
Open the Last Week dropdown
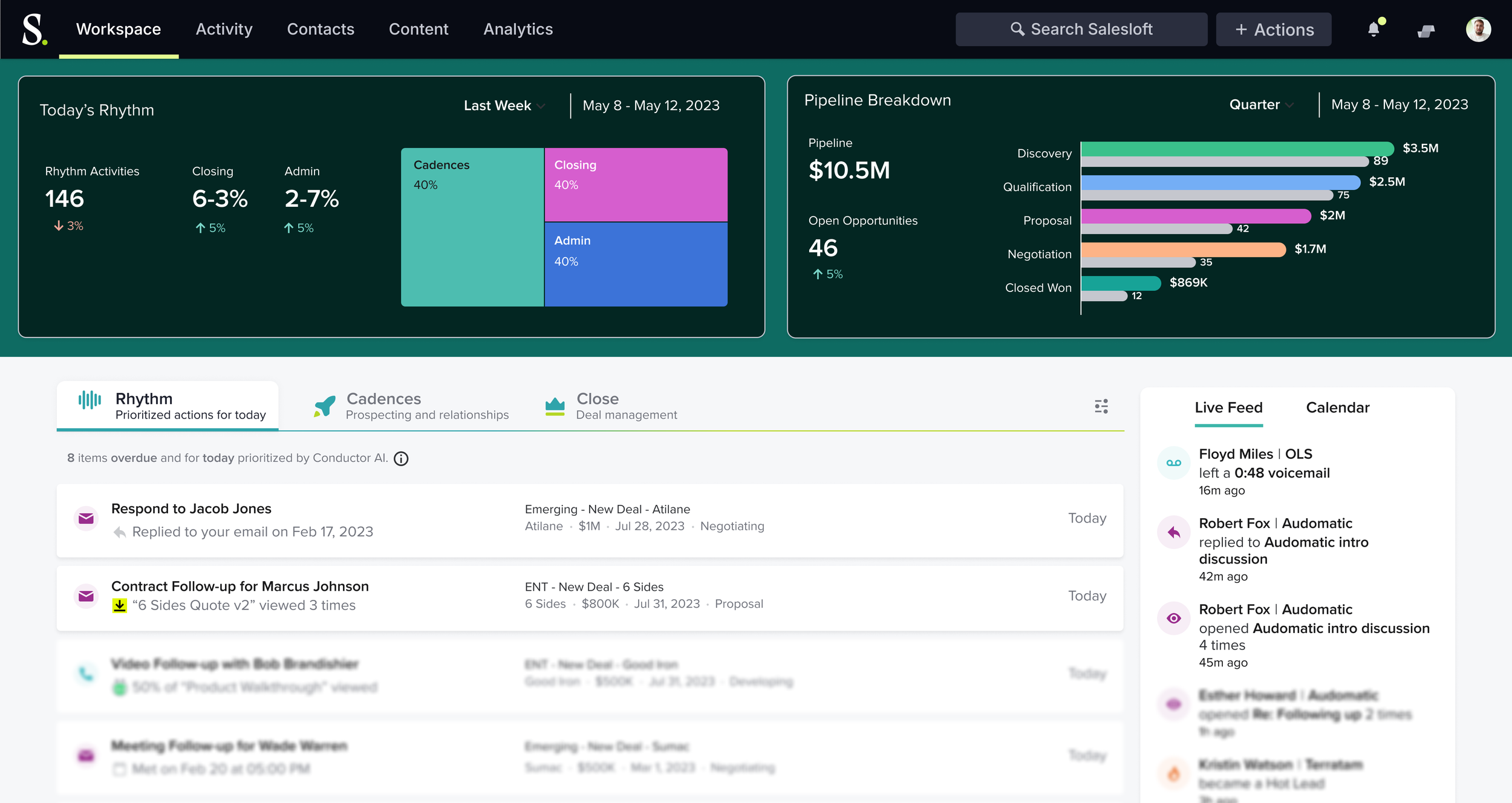[x=503, y=105]
